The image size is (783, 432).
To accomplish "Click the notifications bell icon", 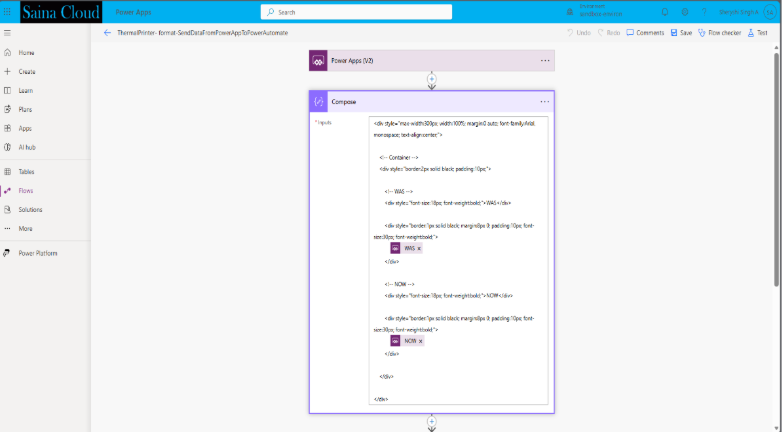I will coord(665,12).
